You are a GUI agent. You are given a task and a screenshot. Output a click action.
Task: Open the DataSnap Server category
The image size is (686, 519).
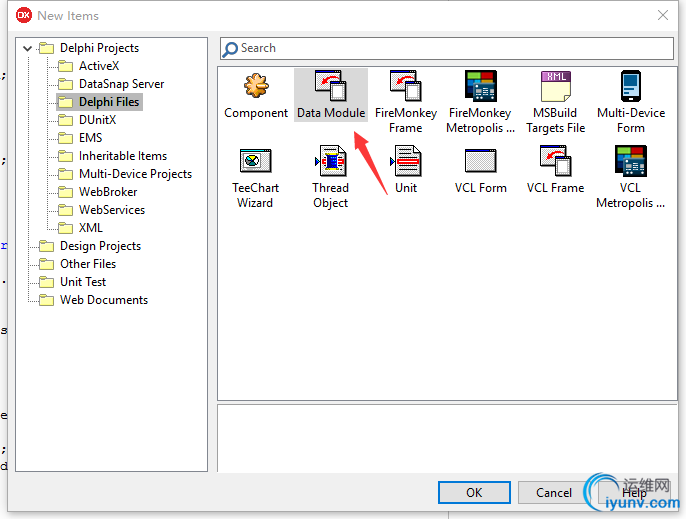click(111, 84)
